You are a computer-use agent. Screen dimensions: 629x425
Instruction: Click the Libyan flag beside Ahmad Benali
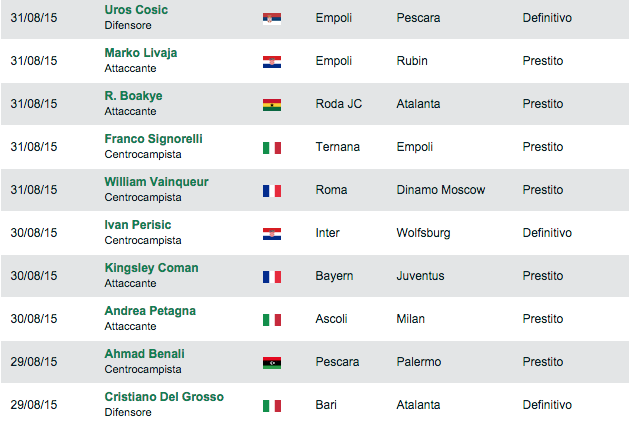pyautogui.click(x=271, y=362)
